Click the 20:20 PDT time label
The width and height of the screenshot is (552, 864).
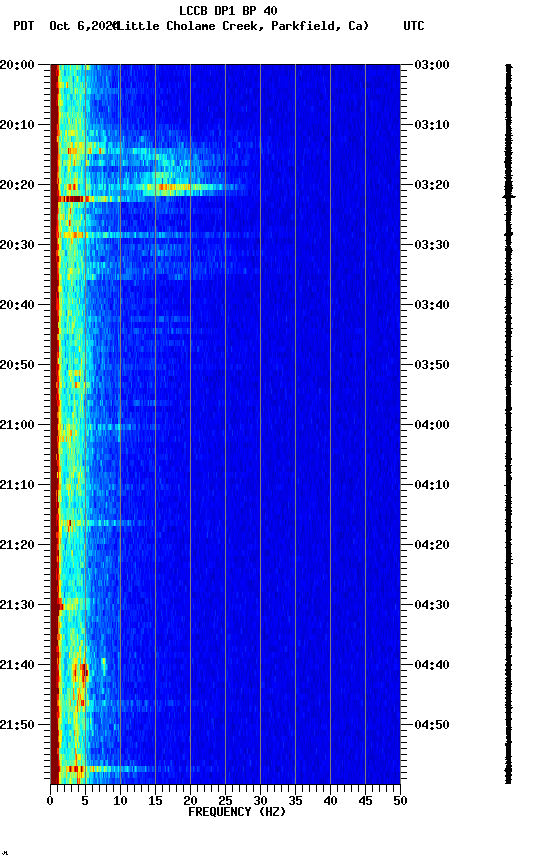tap(17, 185)
